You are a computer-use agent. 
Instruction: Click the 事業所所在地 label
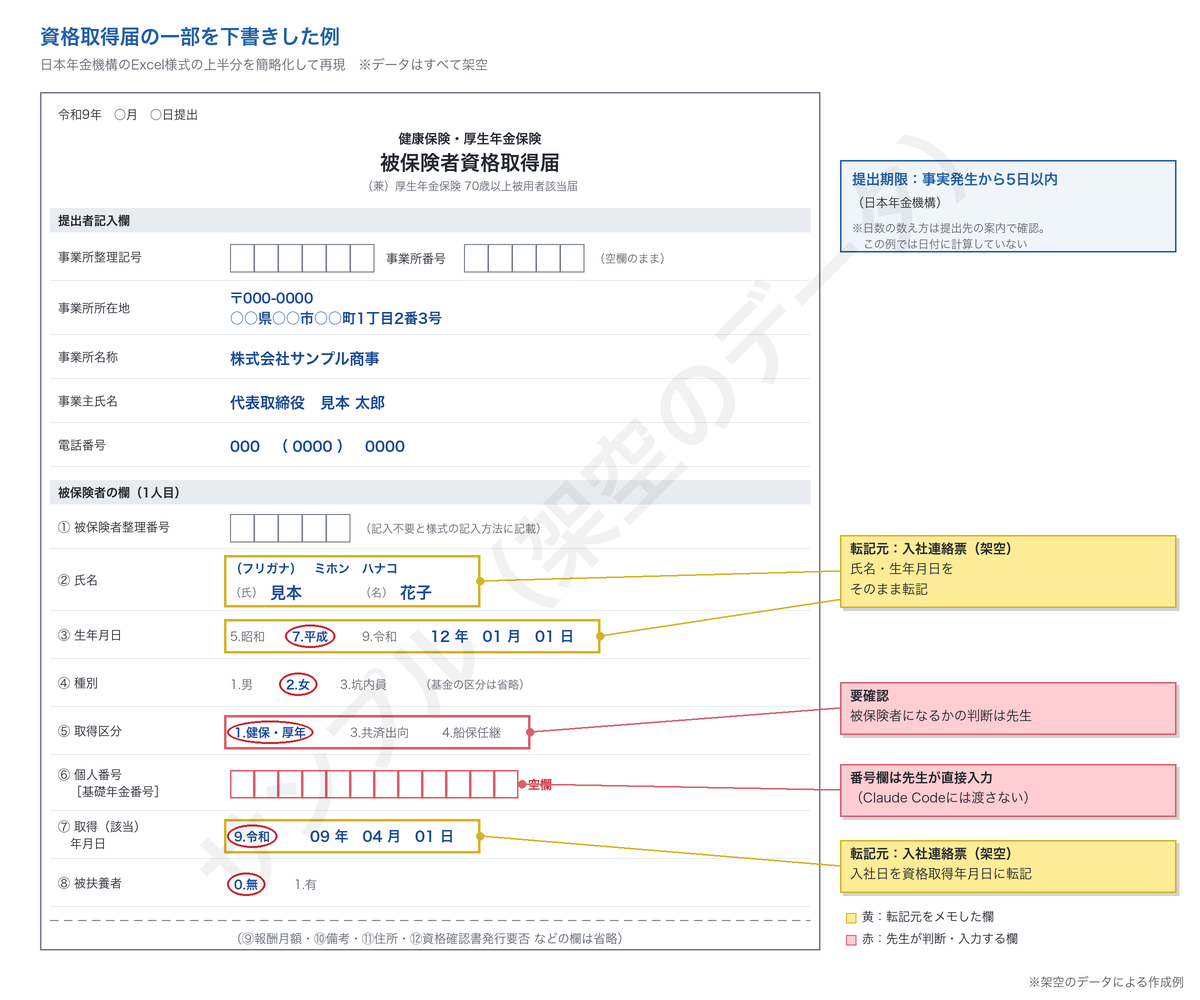click(x=94, y=308)
